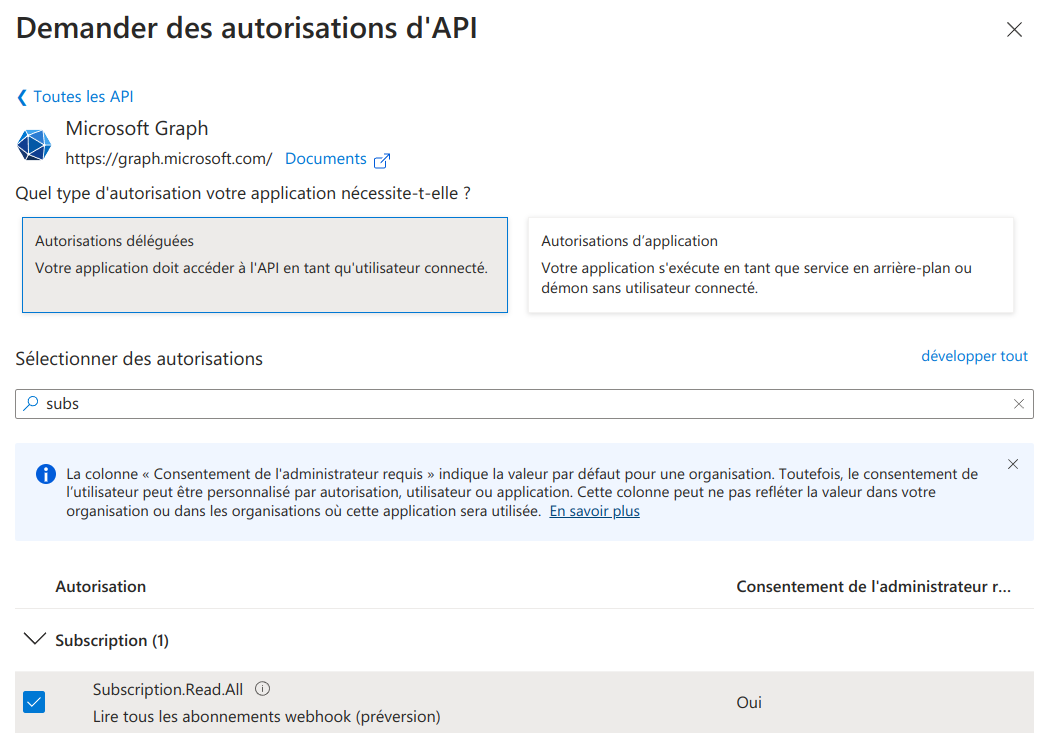Click the https://graph.microsoft.com/ URL text
1042x744 pixels.
(x=169, y=159)
